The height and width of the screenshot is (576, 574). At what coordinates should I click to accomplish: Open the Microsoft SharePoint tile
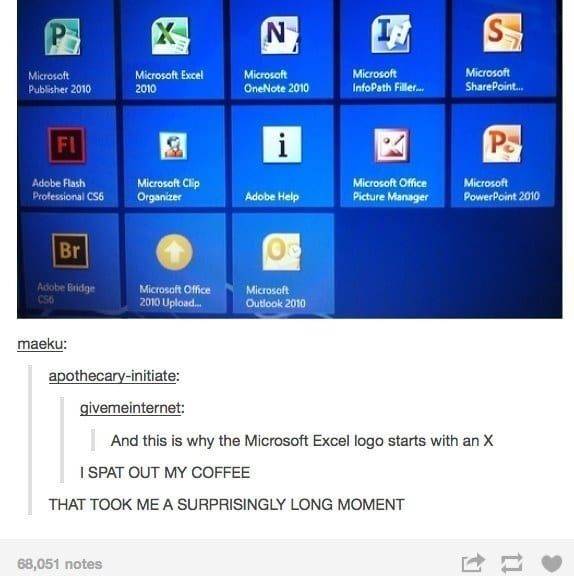point(503,48)
